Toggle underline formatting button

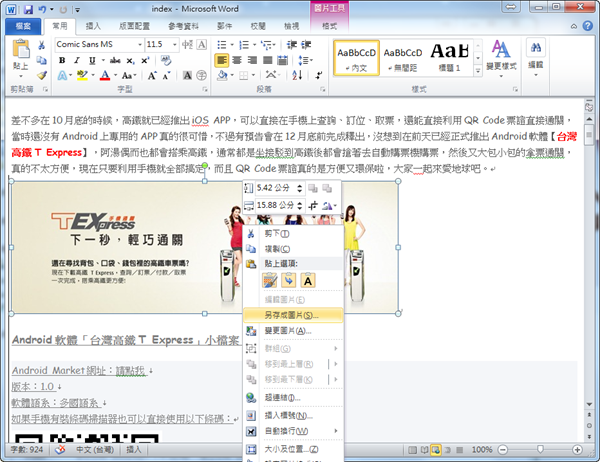click(90, 60)
